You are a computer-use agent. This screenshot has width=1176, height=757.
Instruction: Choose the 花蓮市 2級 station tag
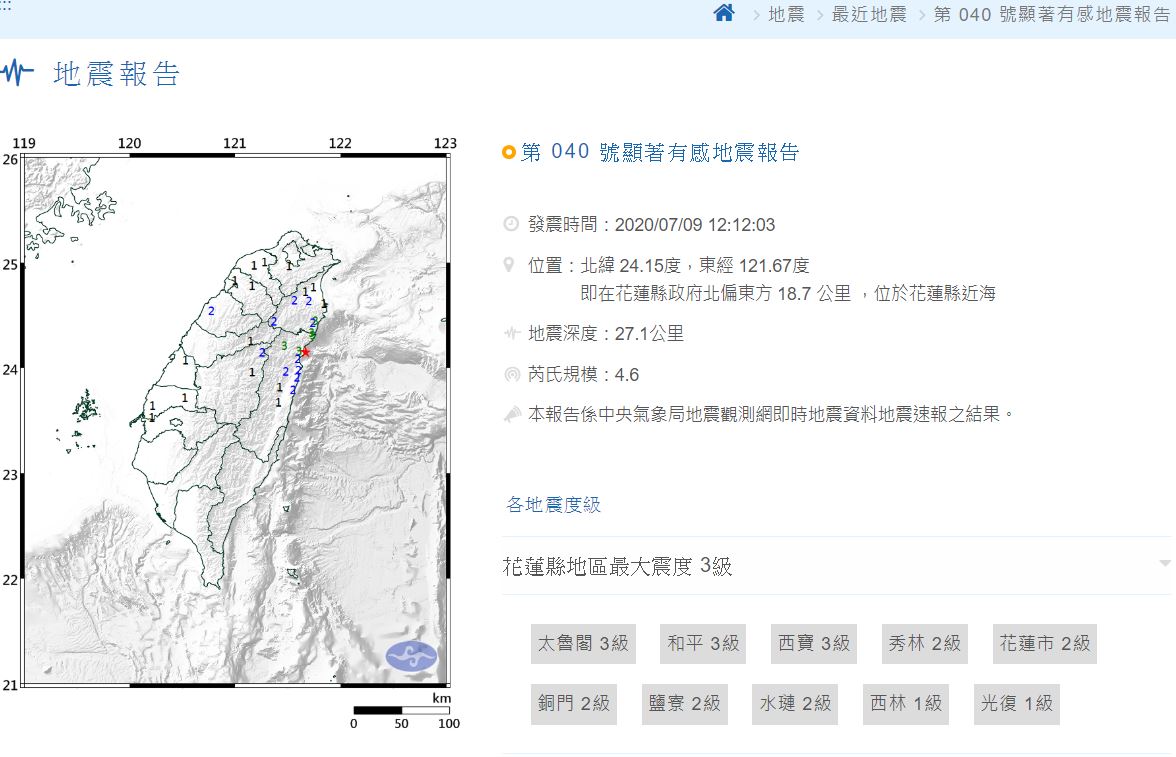[1045, 643]
